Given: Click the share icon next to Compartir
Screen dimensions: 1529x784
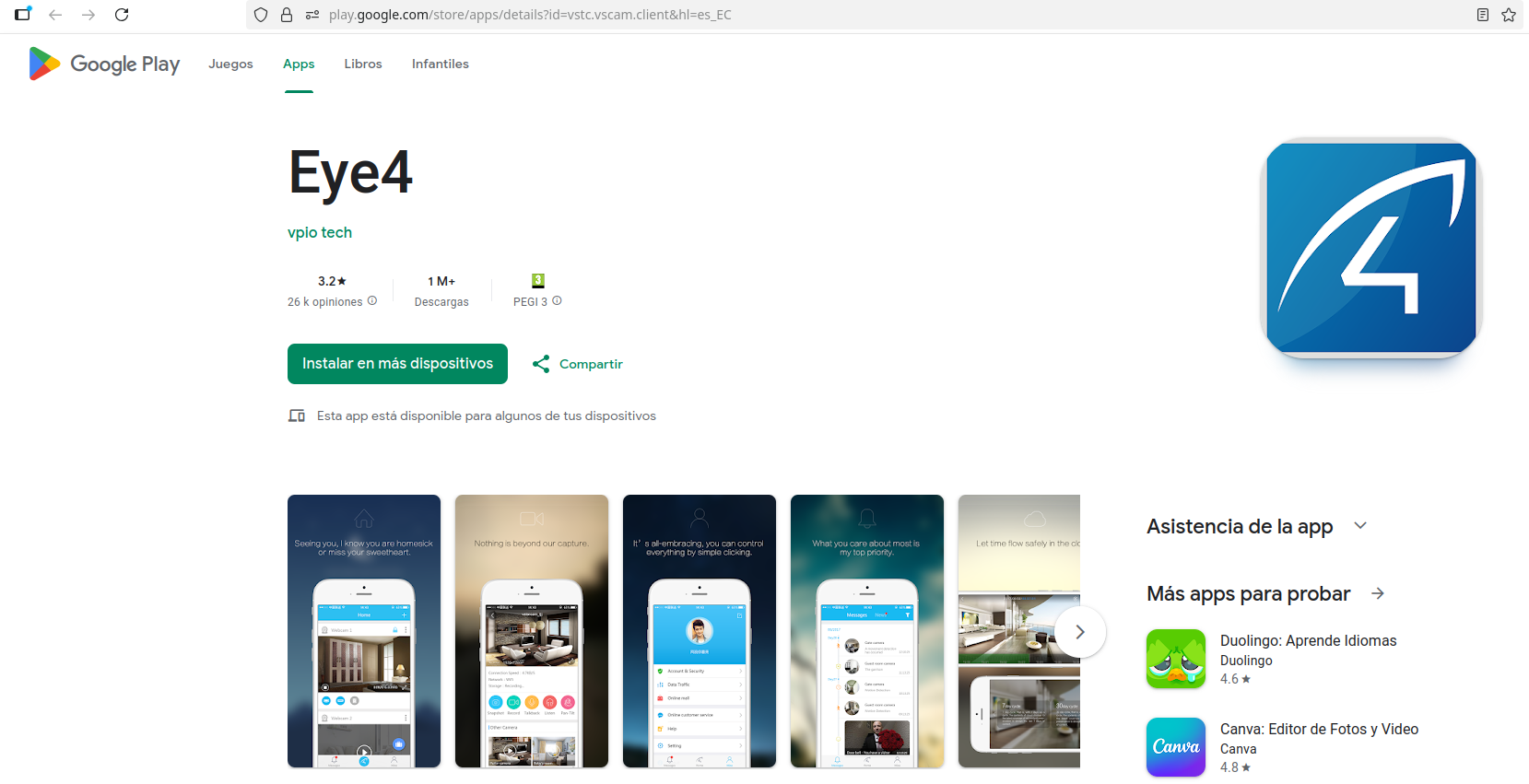Looking at the screenshot, I should (x=541, y=364).
